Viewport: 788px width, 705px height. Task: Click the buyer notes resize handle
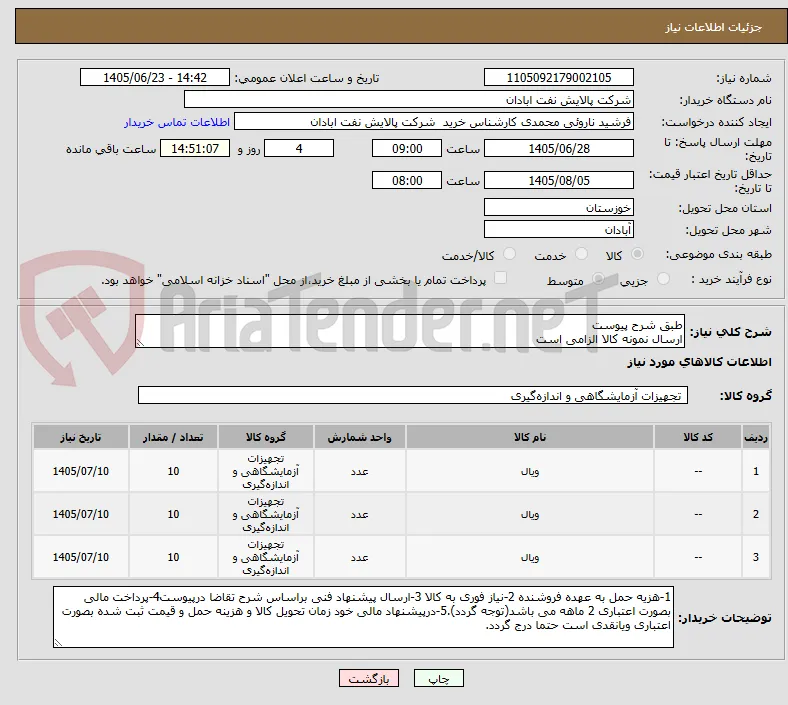pos(58,642)
